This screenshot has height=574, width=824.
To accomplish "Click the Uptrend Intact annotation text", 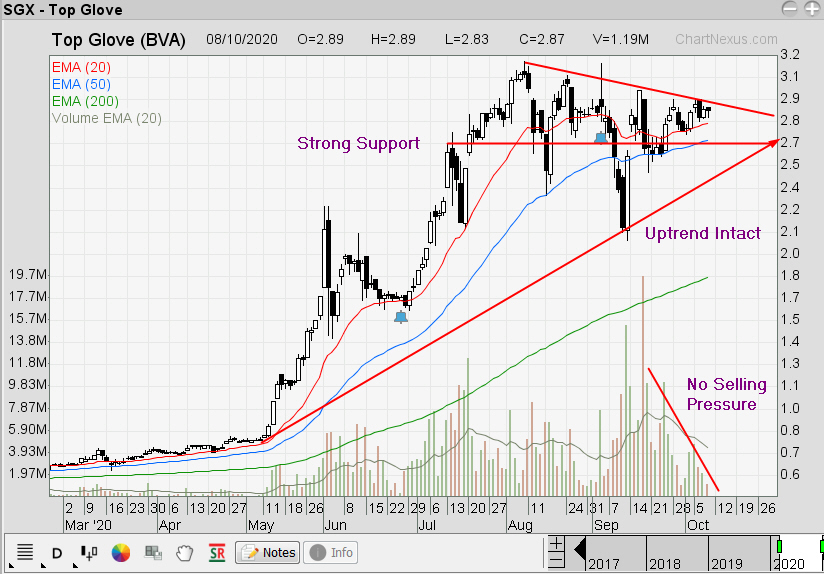I will click(x=703, y=233).
